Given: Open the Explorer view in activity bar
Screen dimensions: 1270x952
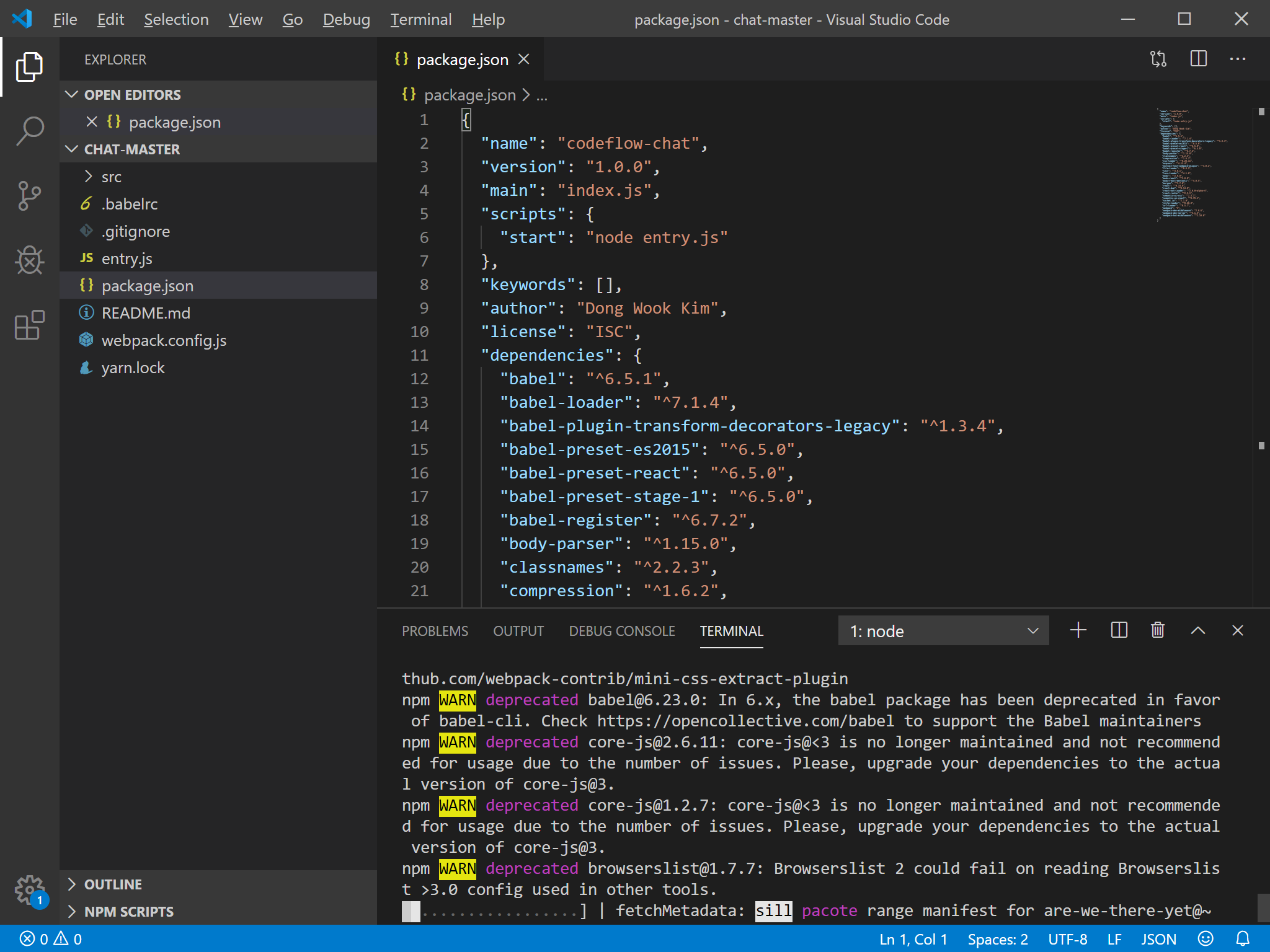Looking at the screenshot, I should 29,67.
